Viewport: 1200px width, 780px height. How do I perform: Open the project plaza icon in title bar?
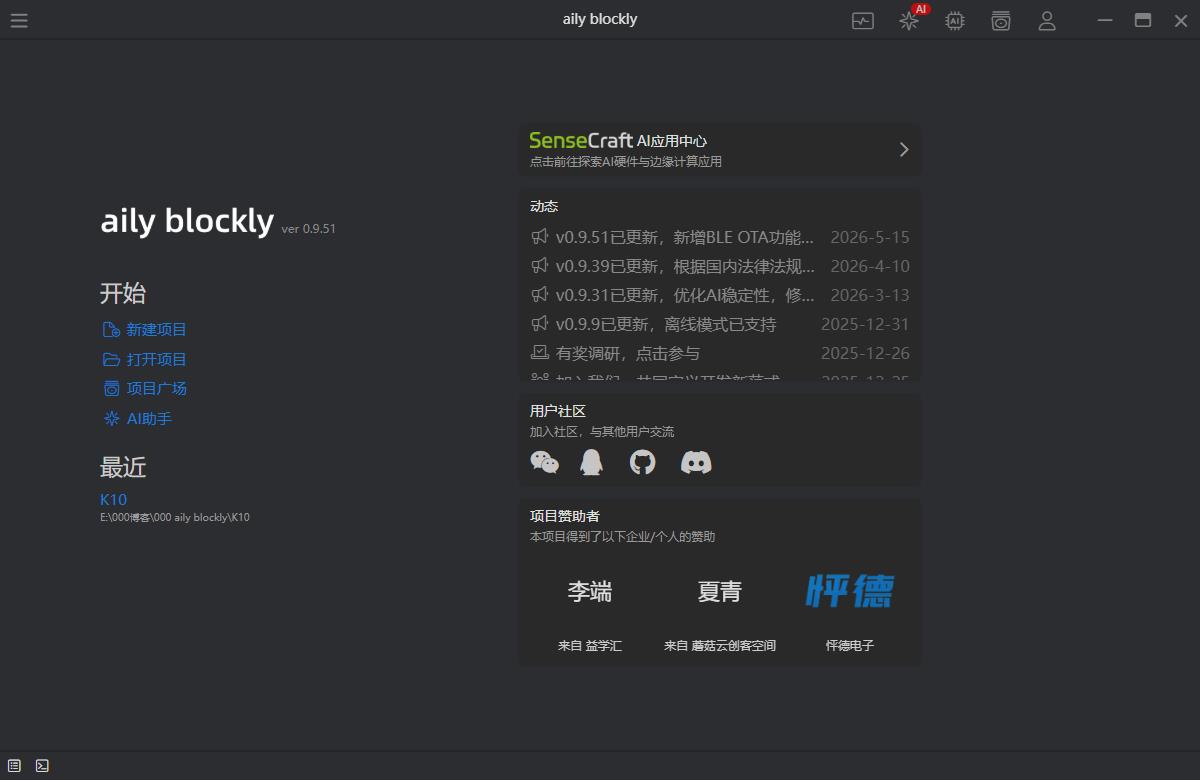click(1001, 20)
